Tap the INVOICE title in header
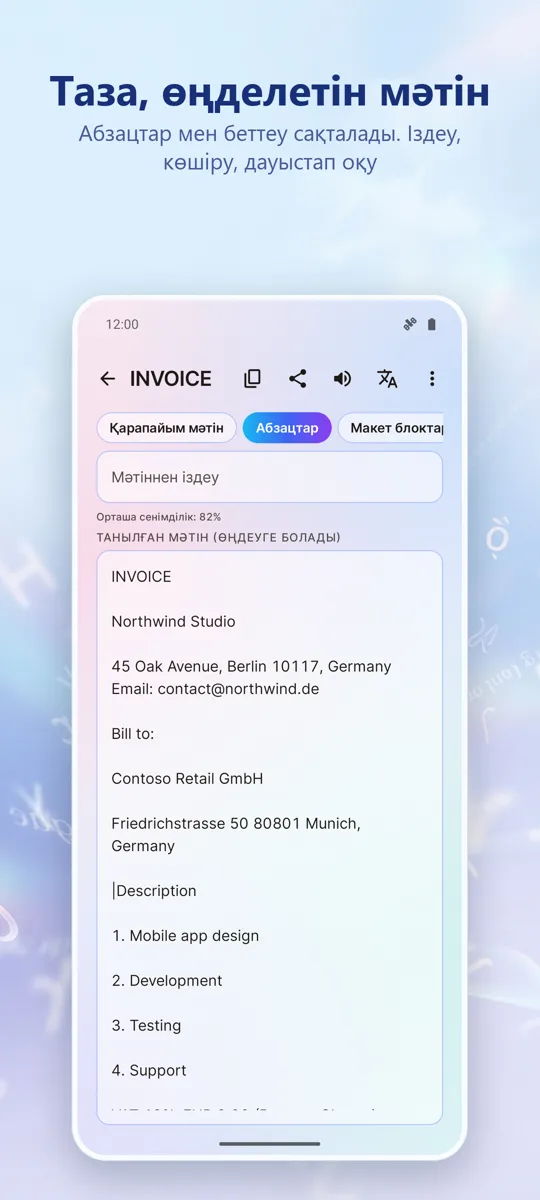The width and height of the screenshot is (540, 1200). [171, 378]
